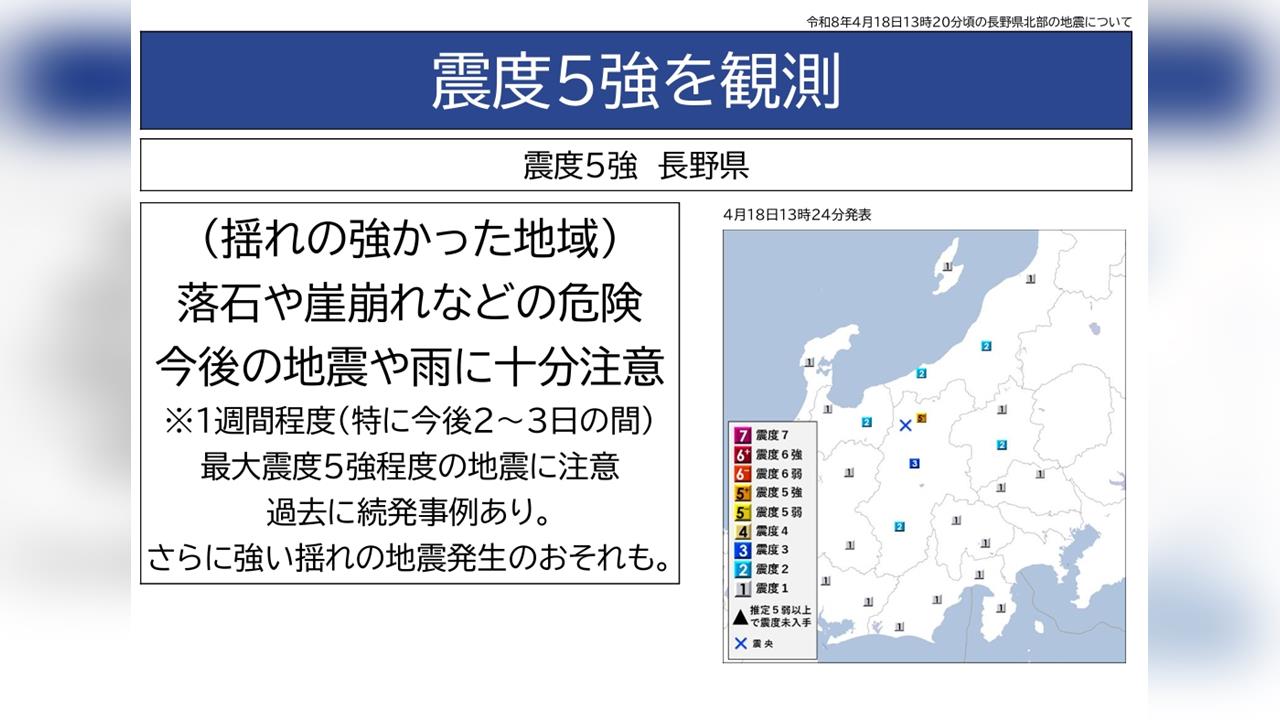1280x720 pixels.
Task: Click the 震央 X symbol in the legend
Action: (x=741, y=643)
